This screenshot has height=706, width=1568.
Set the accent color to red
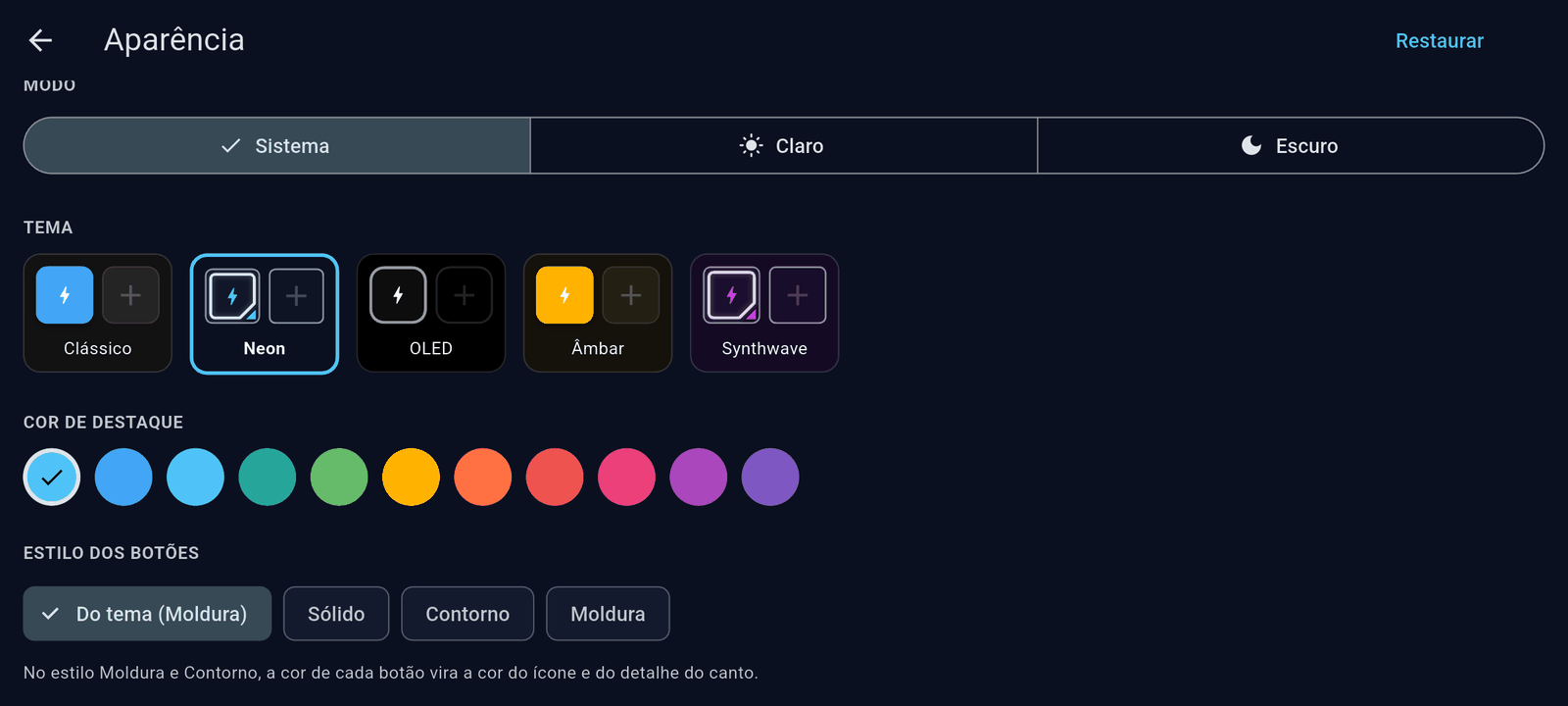click(555, 478)
